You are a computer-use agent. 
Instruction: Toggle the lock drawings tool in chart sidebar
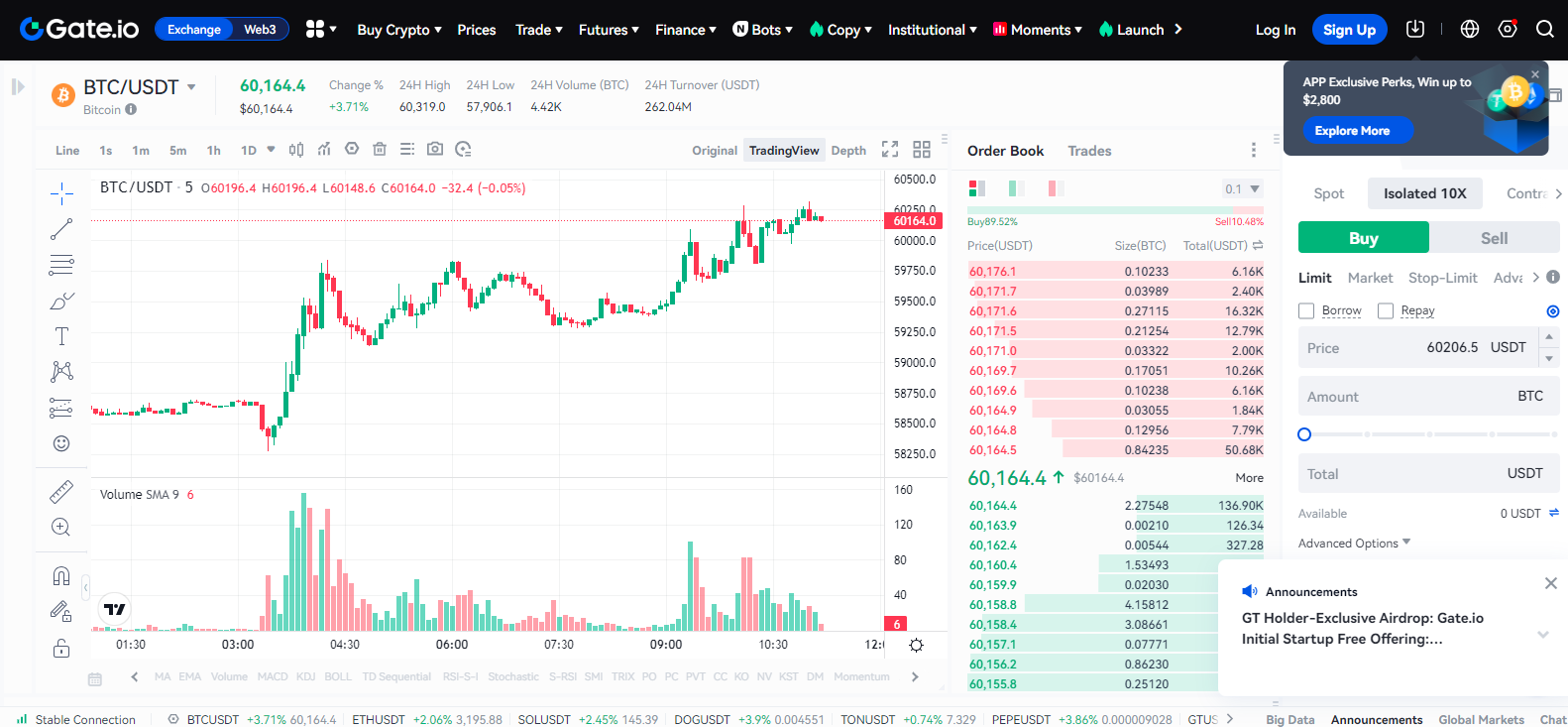click(61, 612)
